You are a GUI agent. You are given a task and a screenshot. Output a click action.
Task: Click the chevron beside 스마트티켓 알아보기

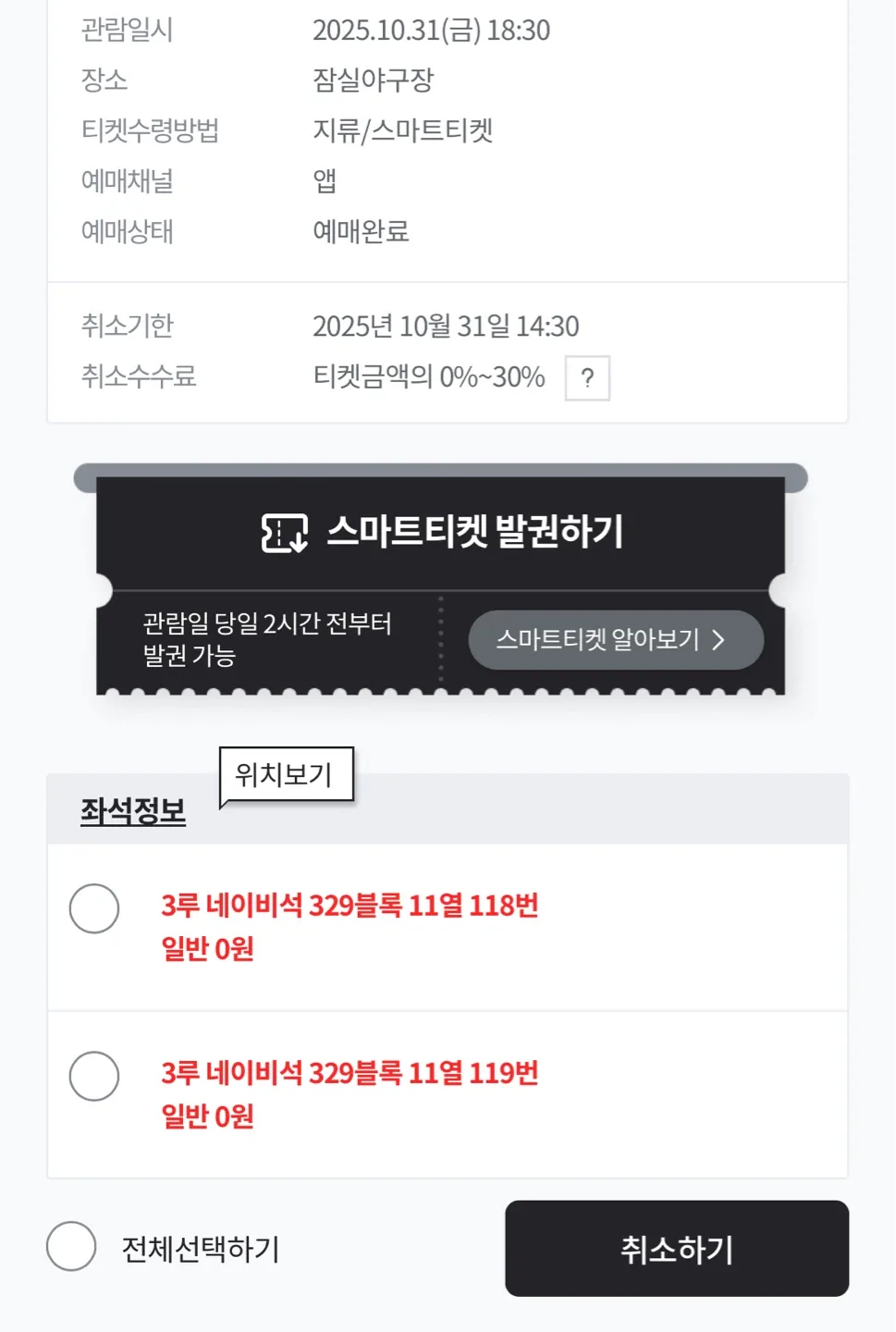coord(718,640)
